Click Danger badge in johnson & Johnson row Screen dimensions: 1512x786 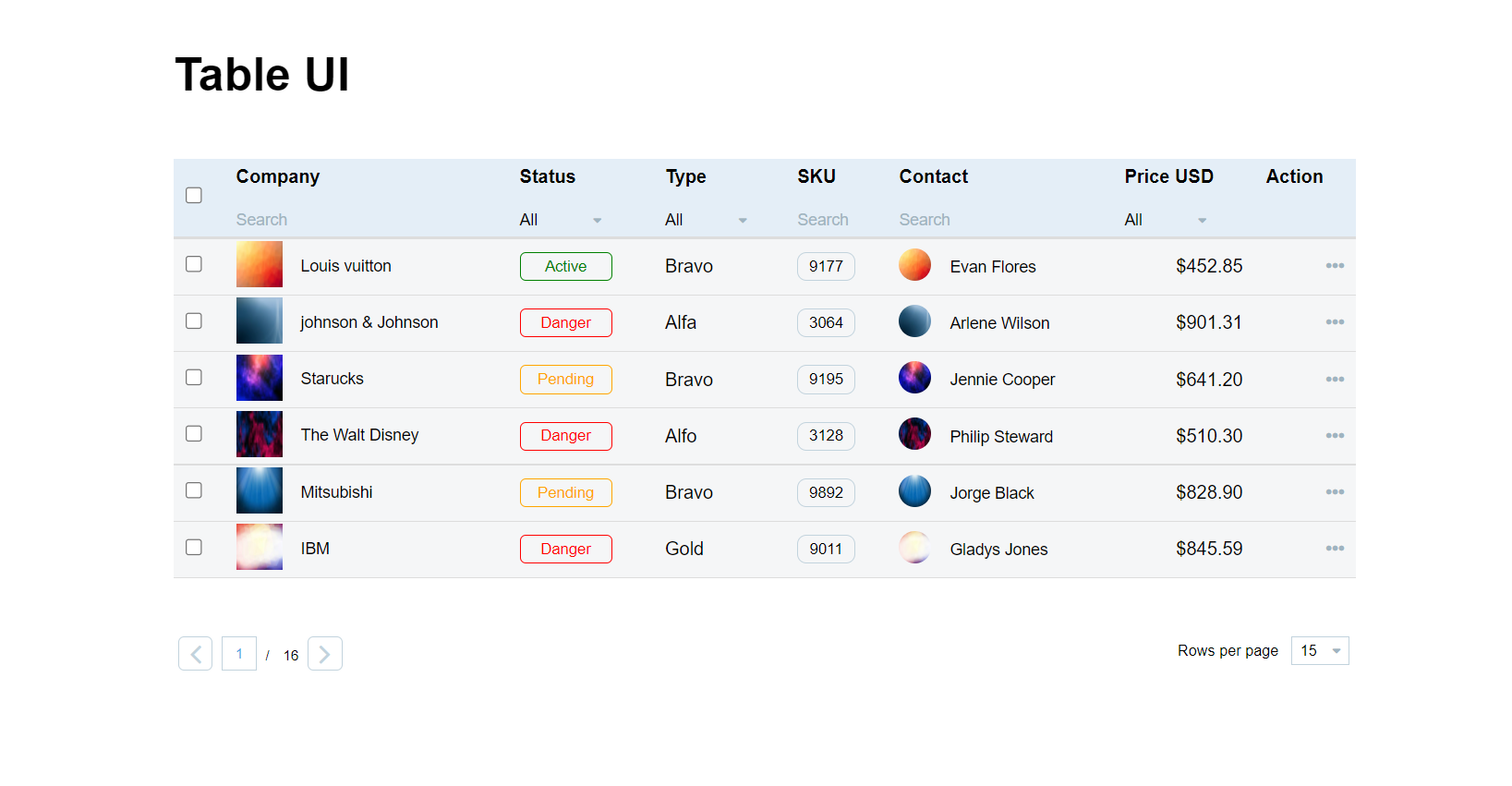click(x=566, y=322)
